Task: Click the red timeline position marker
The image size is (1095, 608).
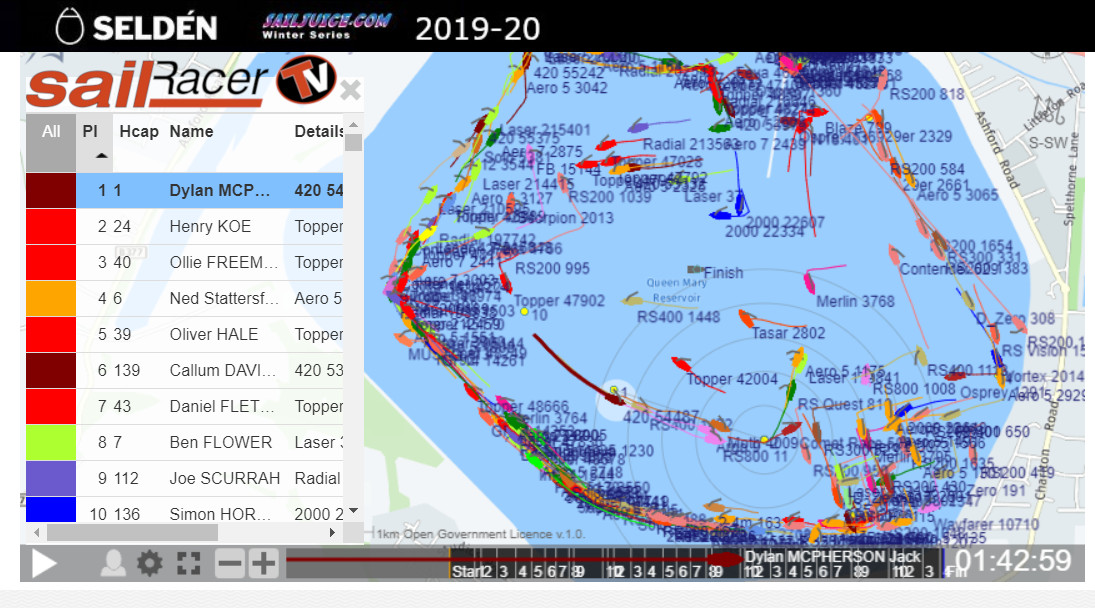Action: pos(725,559)
